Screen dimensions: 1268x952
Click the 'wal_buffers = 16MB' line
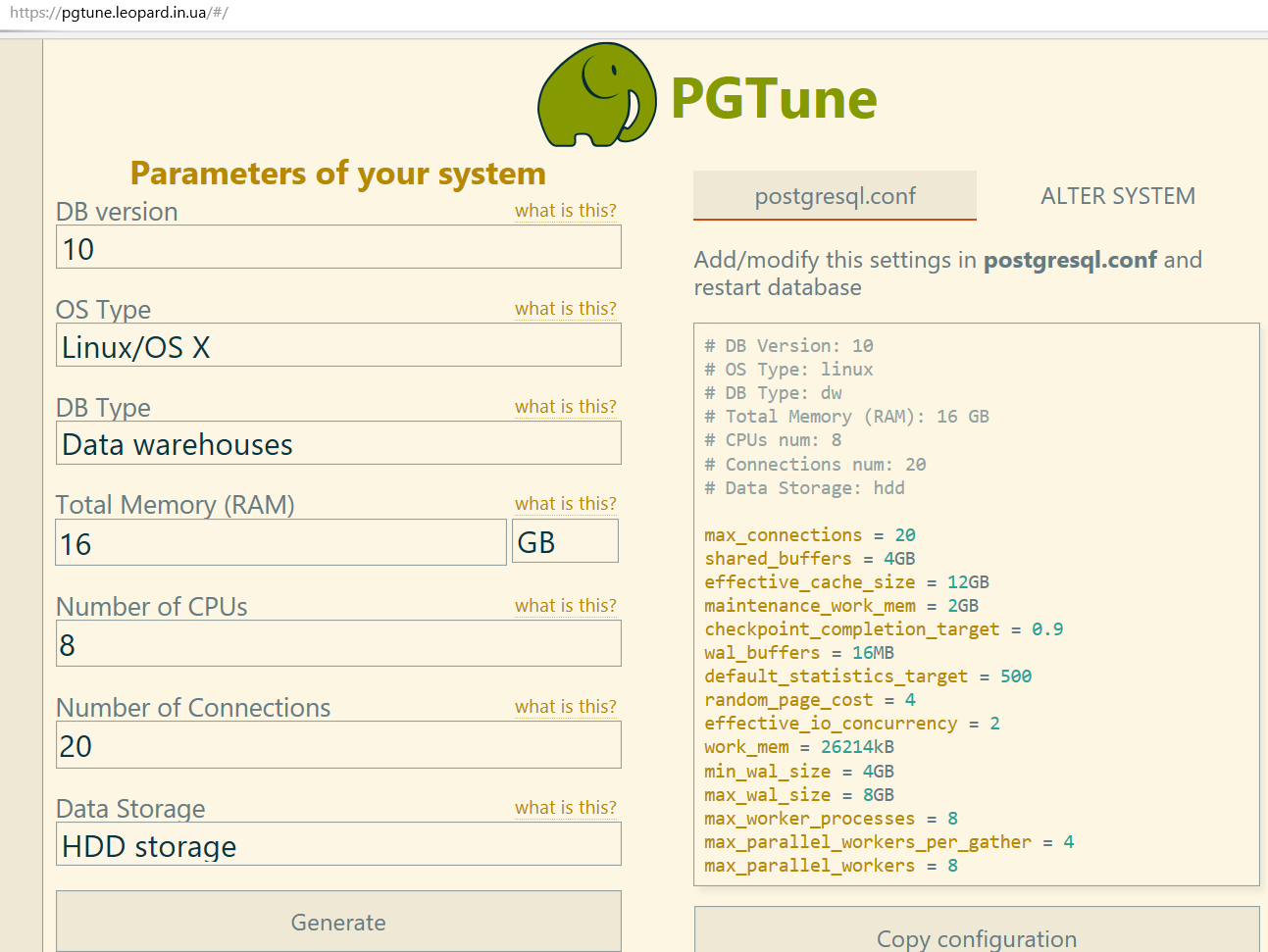point(799,653)
